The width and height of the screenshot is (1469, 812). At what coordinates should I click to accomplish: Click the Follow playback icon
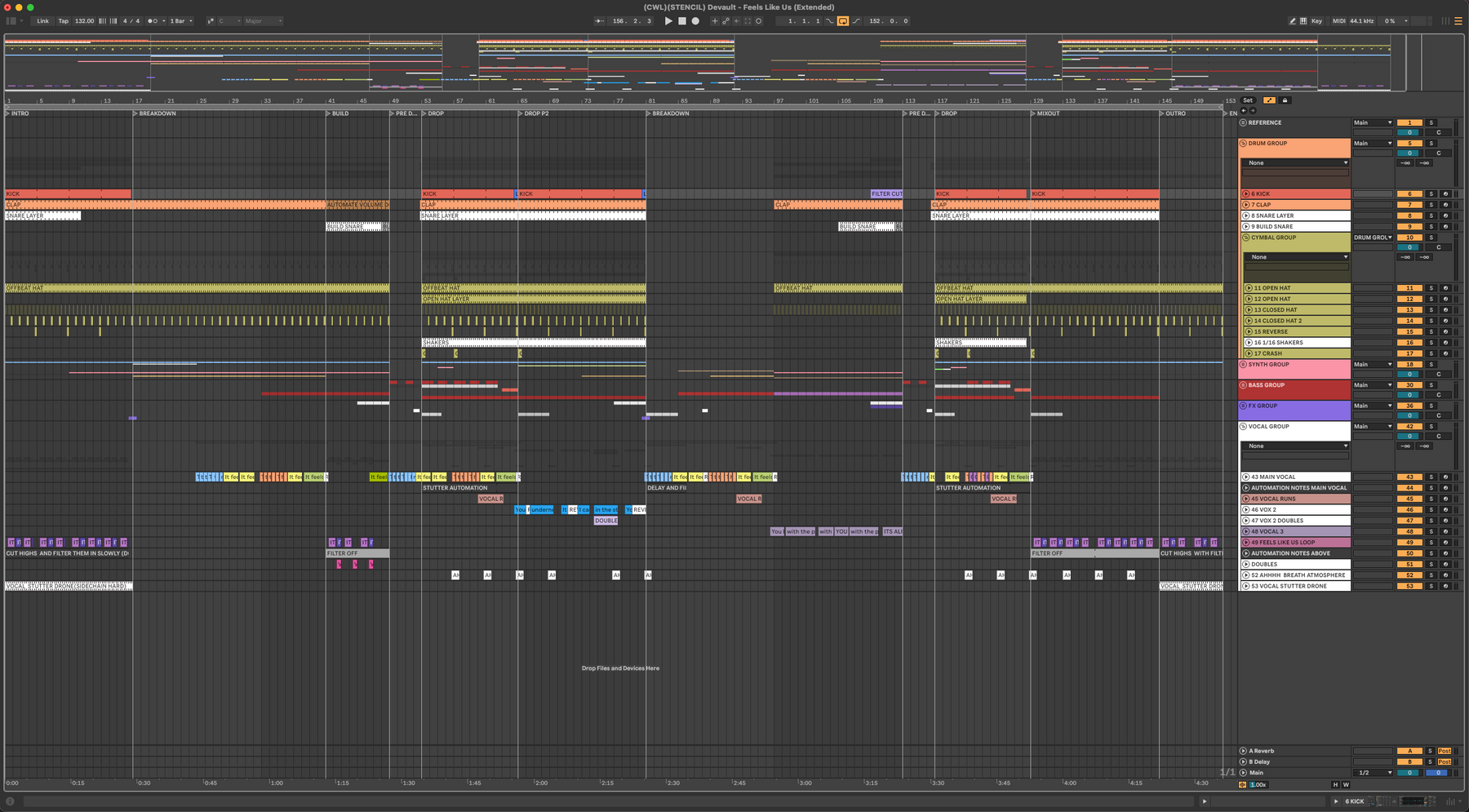coord(599,21)
